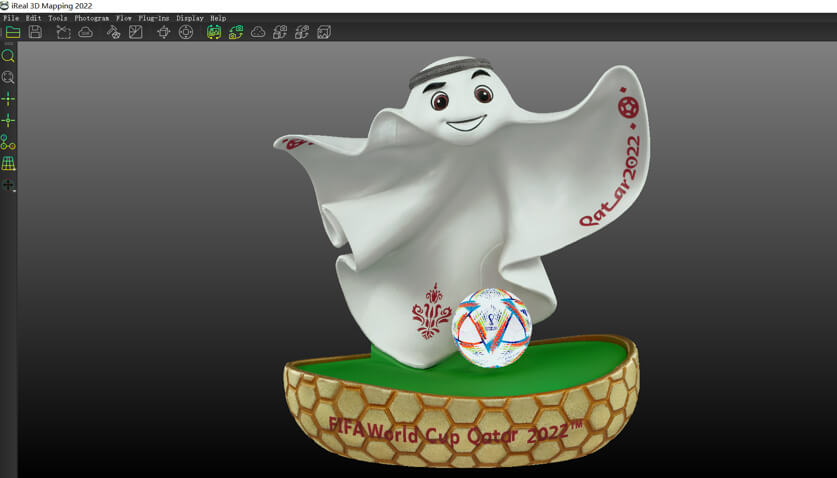
Task: Click the green two-camera swap icon
Action: [x=236, y=32]
